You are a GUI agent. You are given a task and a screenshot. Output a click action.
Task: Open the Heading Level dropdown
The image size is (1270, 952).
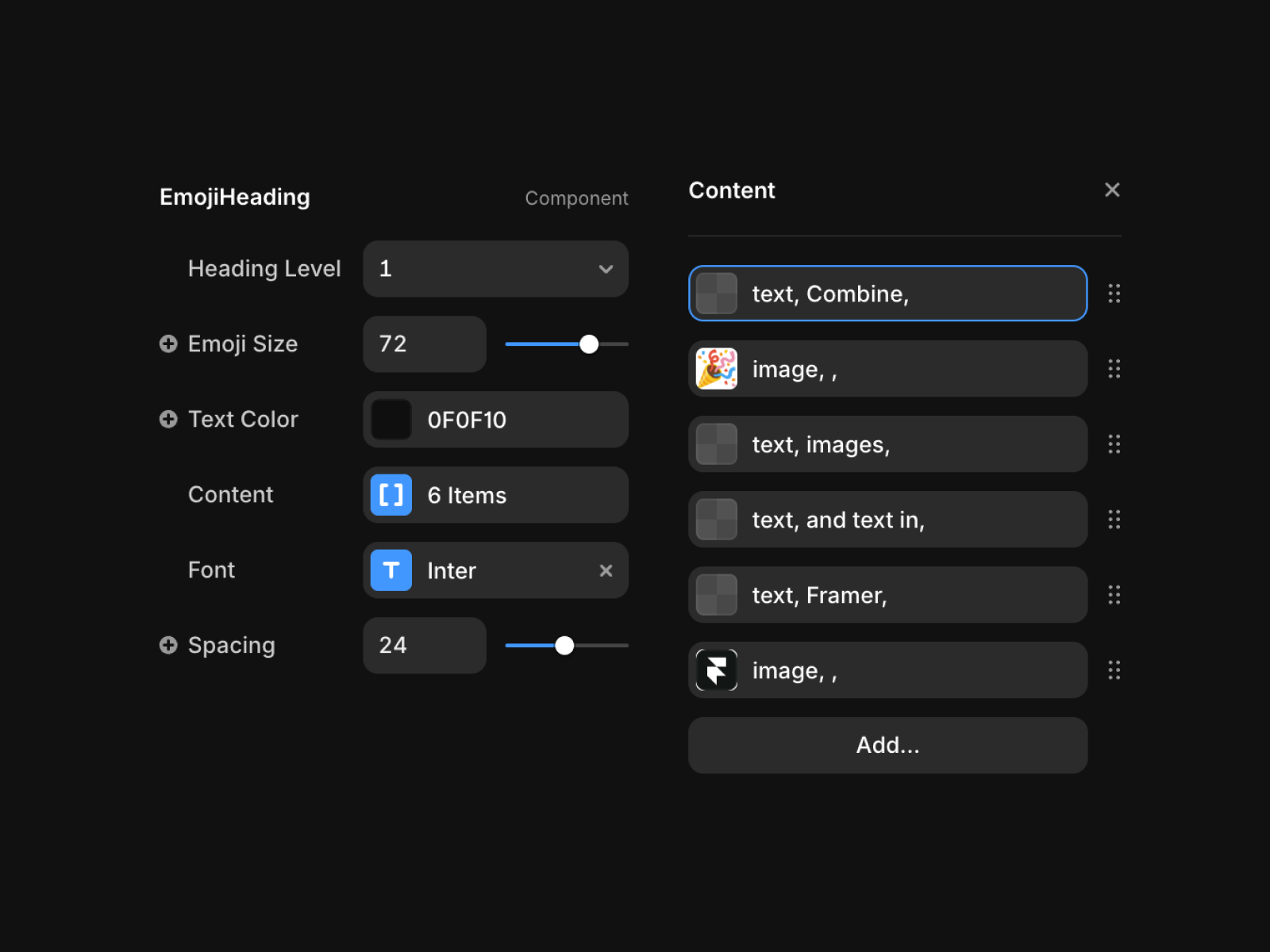[x=495, y=269]
